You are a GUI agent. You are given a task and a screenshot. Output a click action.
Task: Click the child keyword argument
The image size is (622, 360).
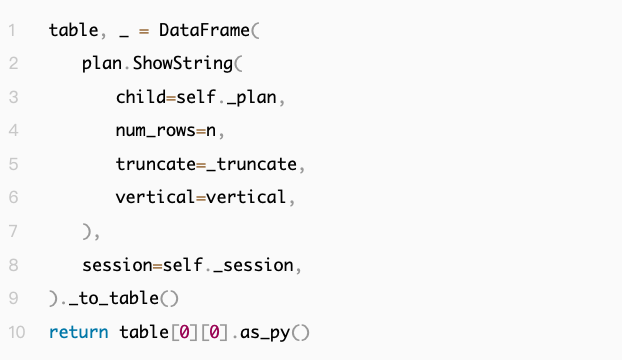pos(141,97)
